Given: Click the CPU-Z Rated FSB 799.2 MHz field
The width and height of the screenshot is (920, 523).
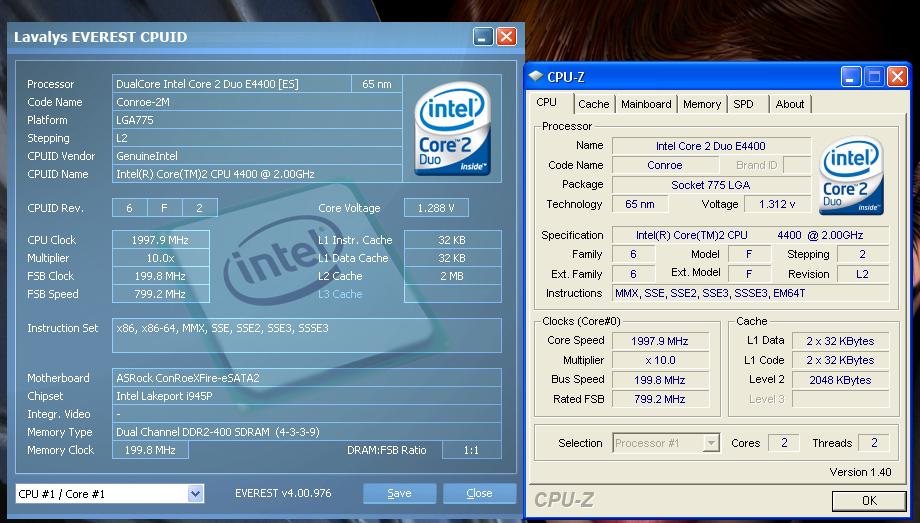Looking at the screenshot, I should click(660, 399).
